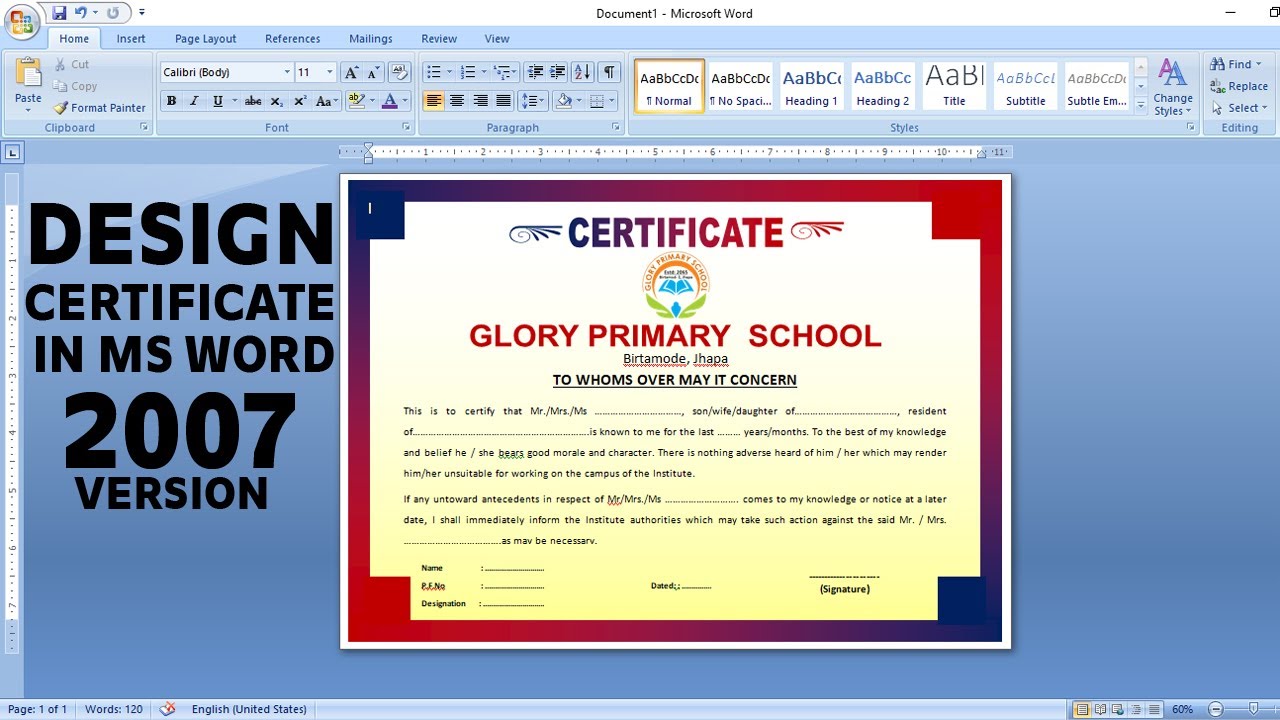Click the Zoom Out minus button

coord(1215,709)
